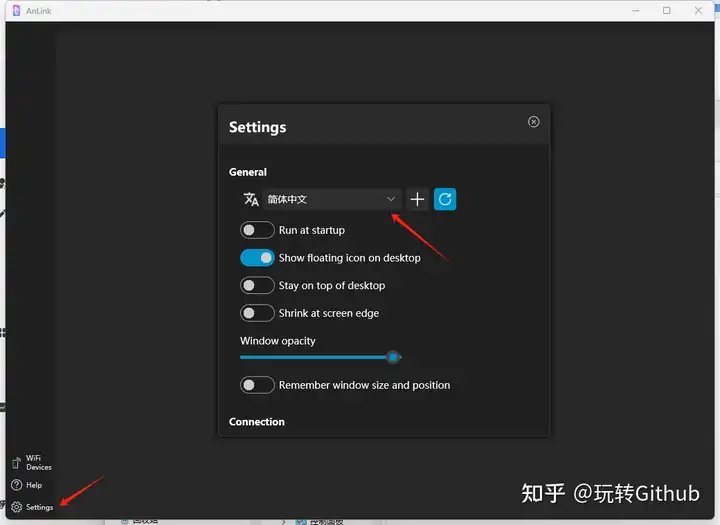The width and height of the screenshot is (720, 525).
Task: Enable the Run at startup toggle
Action: click(257, 230)
